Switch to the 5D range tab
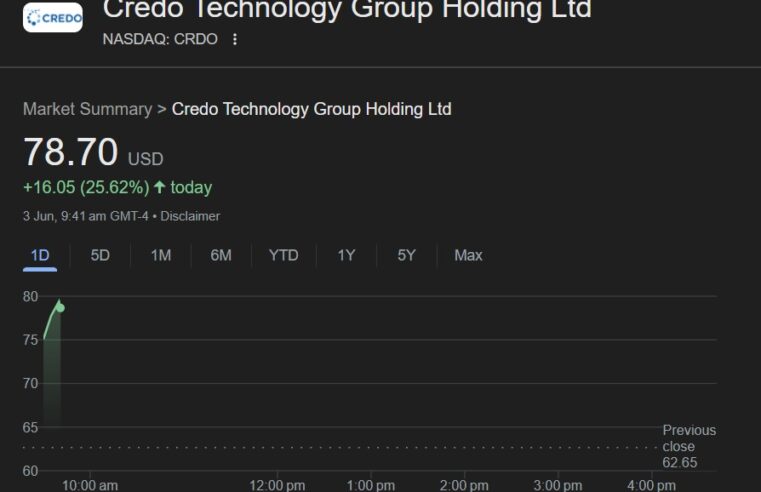This screenshot has height=492, width=761. point(100,256)
